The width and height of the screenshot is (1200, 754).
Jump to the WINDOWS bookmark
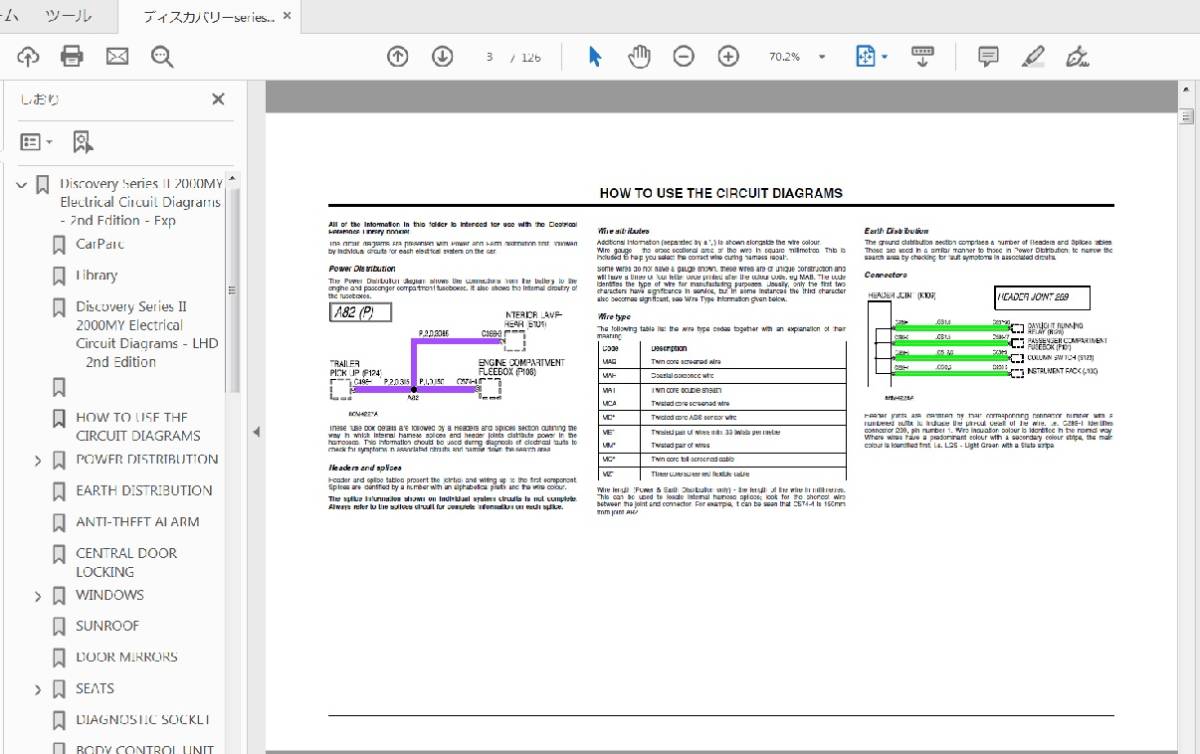point(110,595)
